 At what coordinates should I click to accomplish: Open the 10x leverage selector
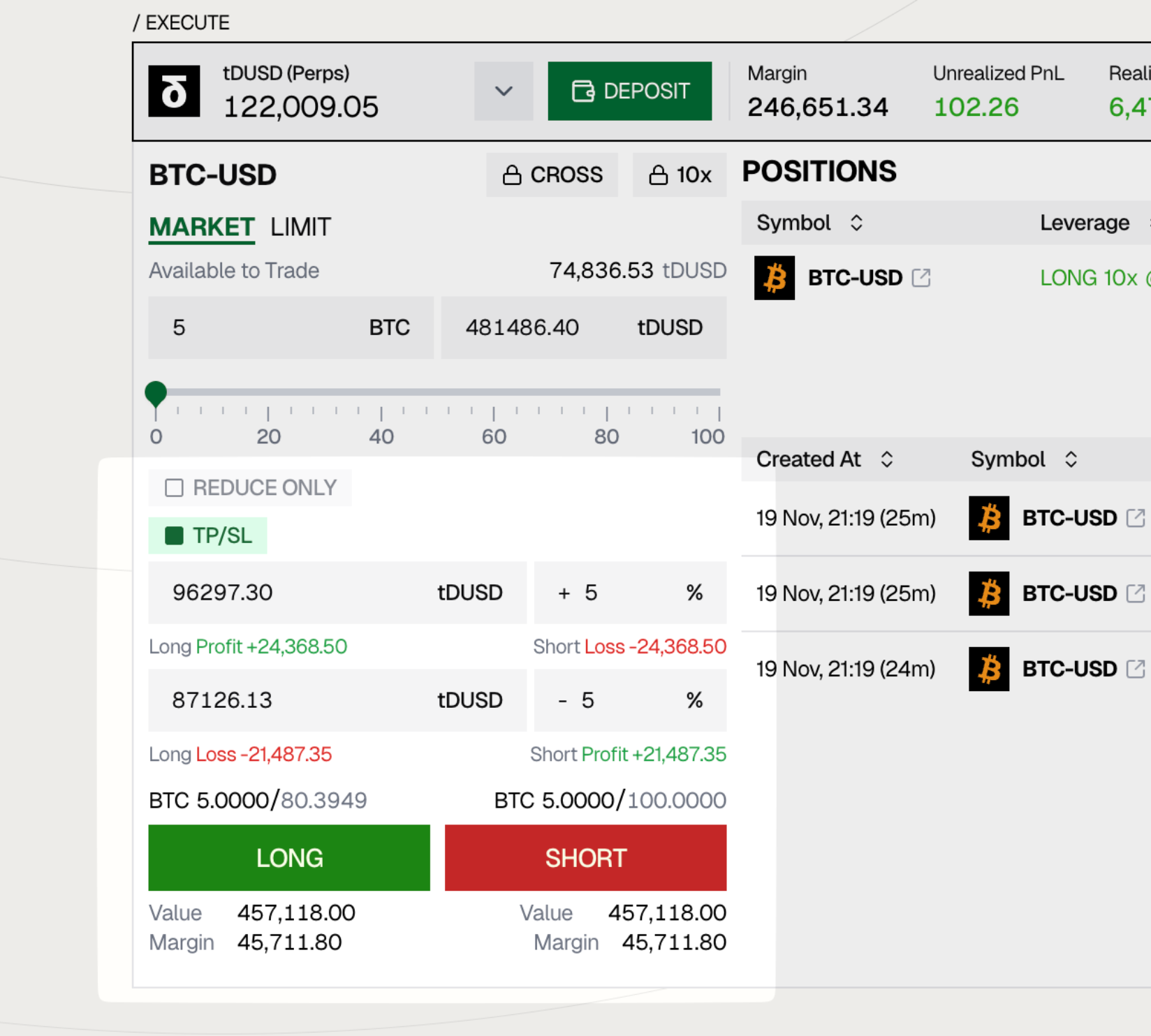click(x=679, y=175)
